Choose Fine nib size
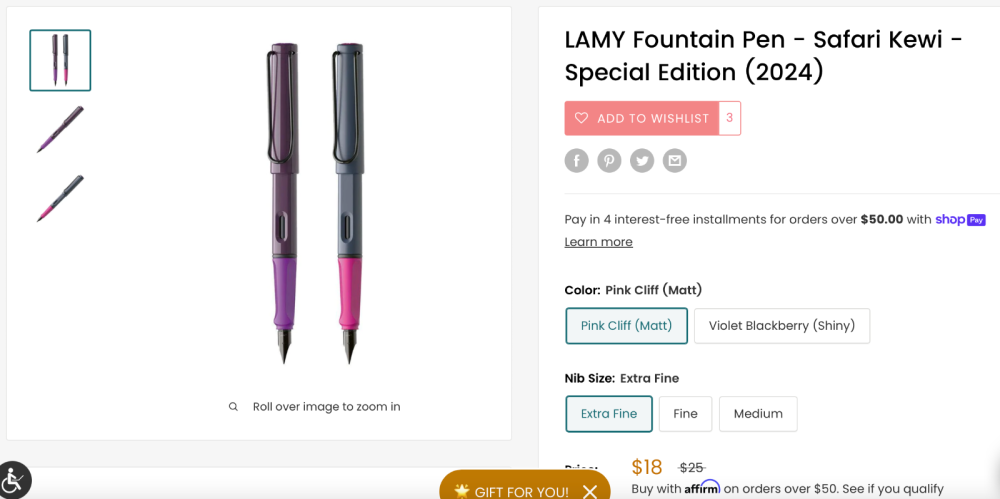Image resolution: width=1000 pixels, height=499 pixels. (x=685, y=414)
